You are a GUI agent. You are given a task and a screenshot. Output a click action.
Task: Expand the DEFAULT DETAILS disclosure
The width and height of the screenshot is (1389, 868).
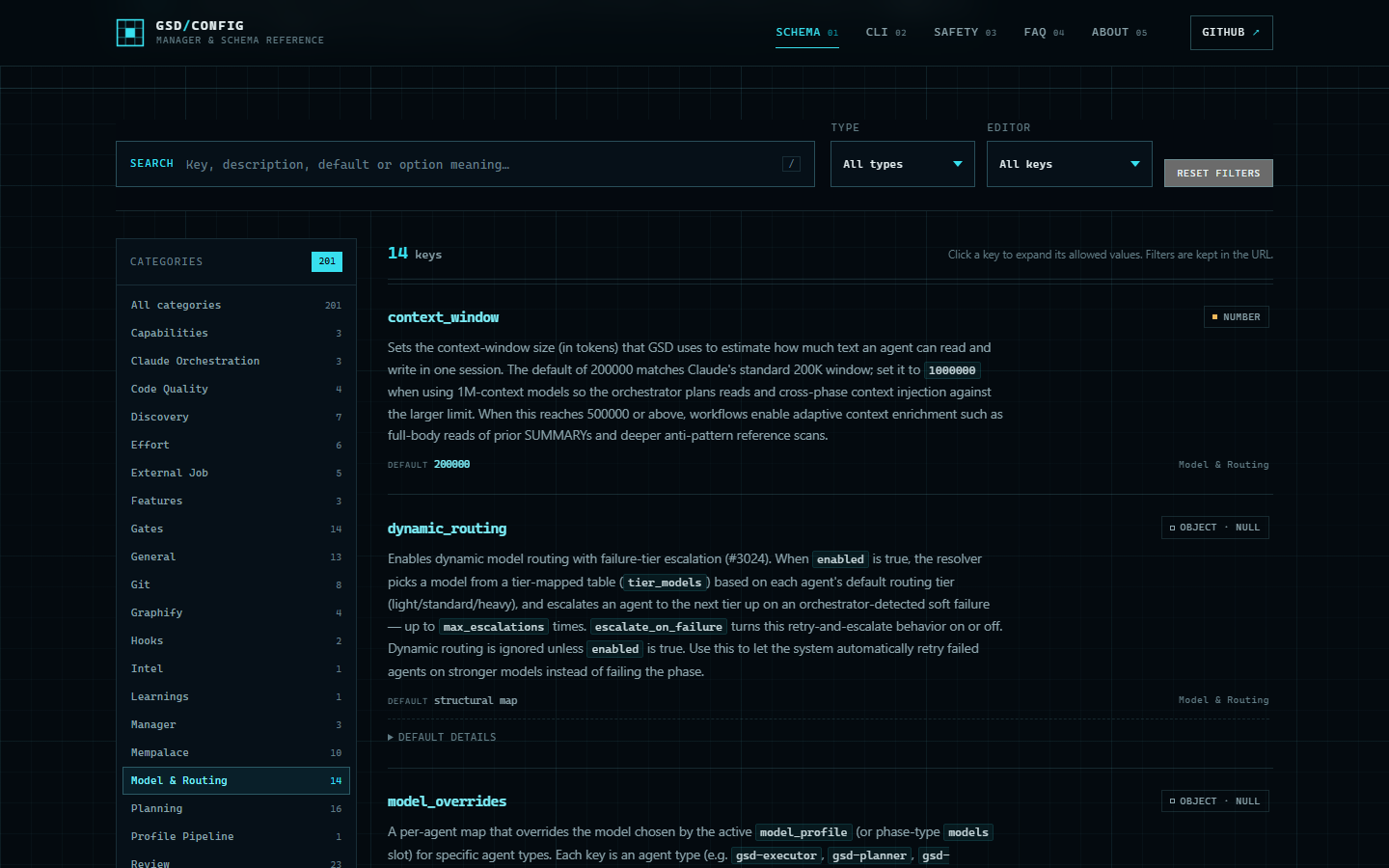click(x=442, y=737)
